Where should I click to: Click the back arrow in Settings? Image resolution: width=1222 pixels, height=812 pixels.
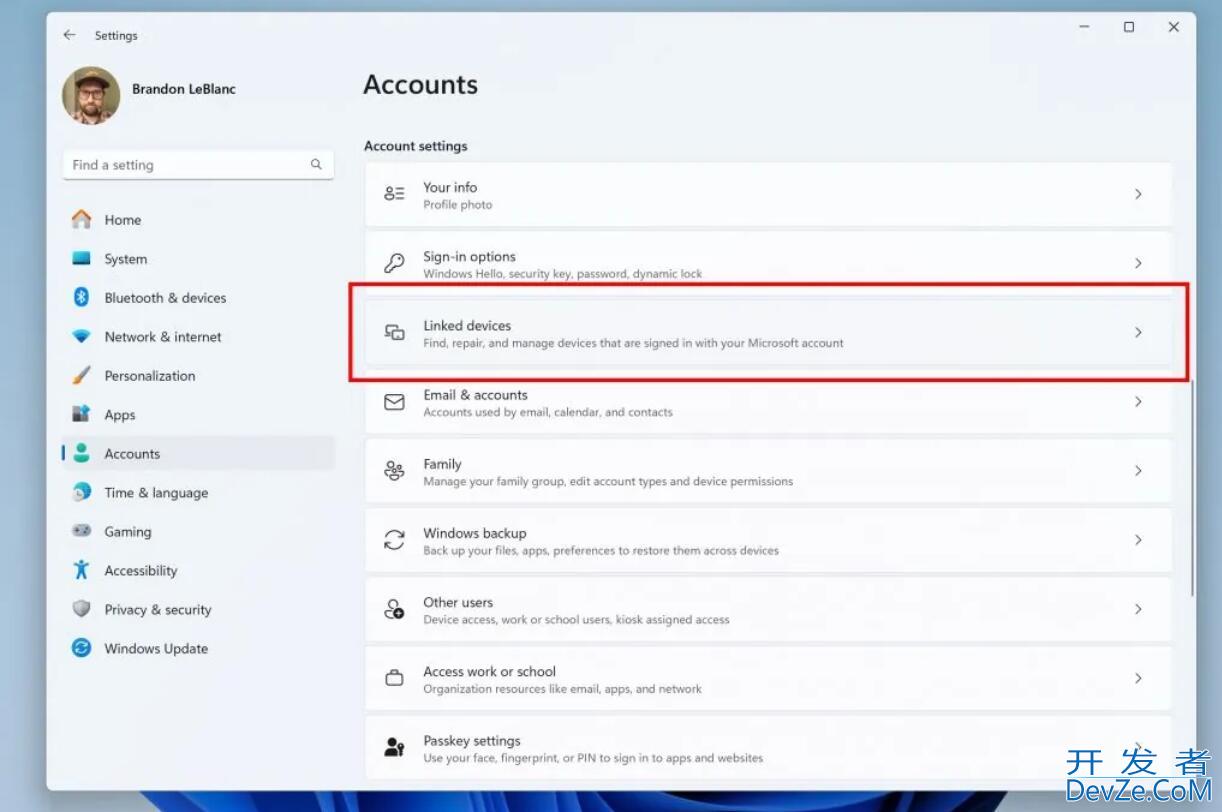69,35
